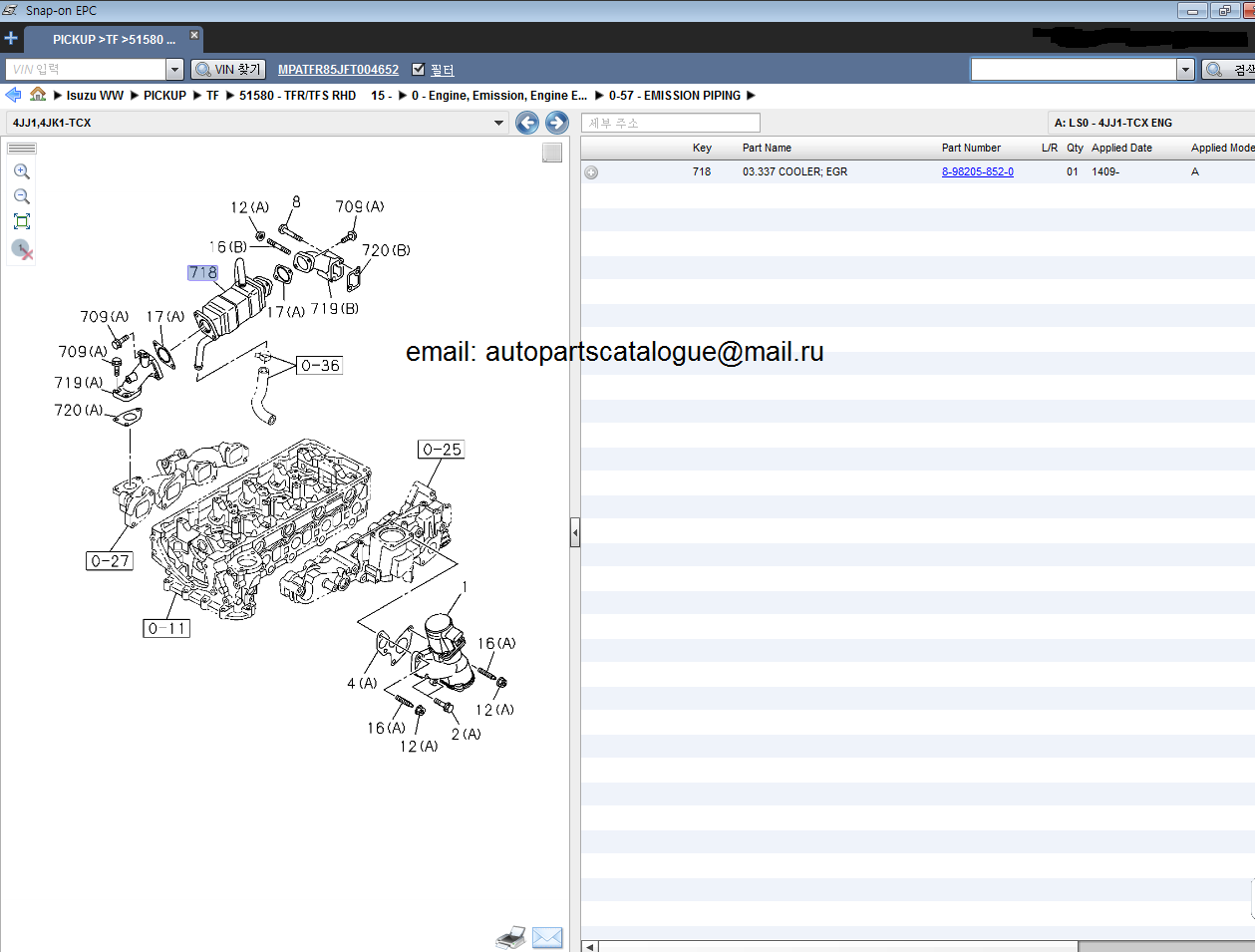
Task: Select callout 718 in diagram
Action: (202, 272)
